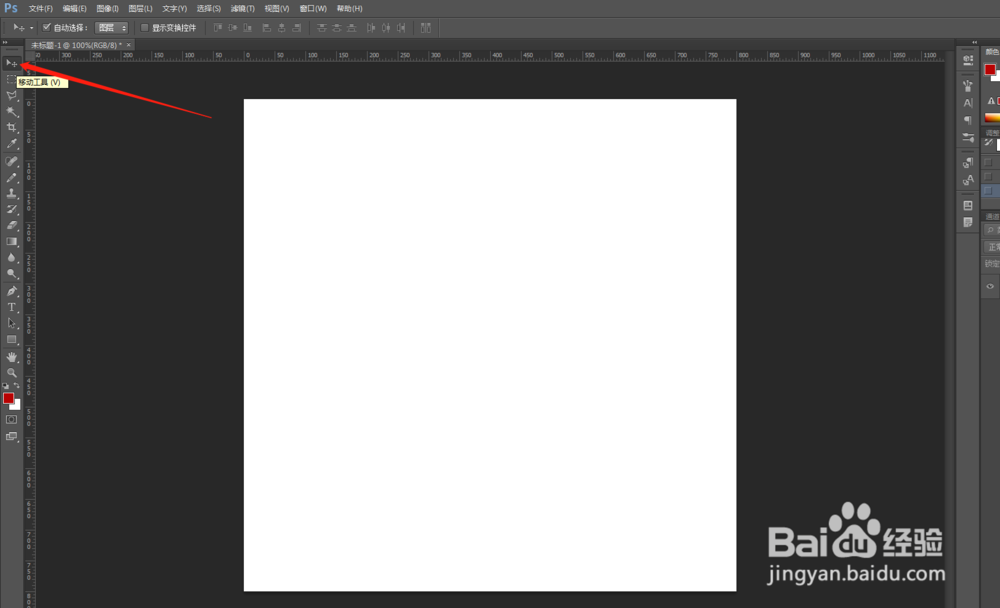The width and height of the screenshot is (1000, 608).
Task: Distribute left edges in options bar
Action: 371,28
